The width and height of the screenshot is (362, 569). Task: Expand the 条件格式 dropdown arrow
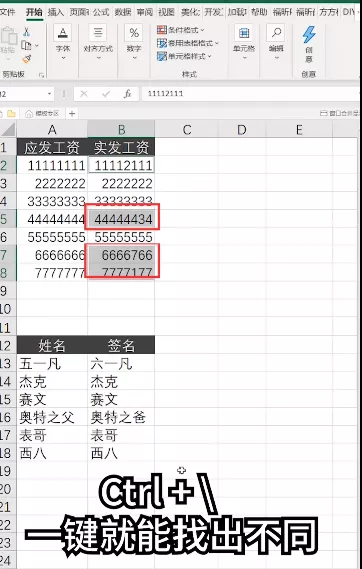pyautogui.click(x=202, y=30)
